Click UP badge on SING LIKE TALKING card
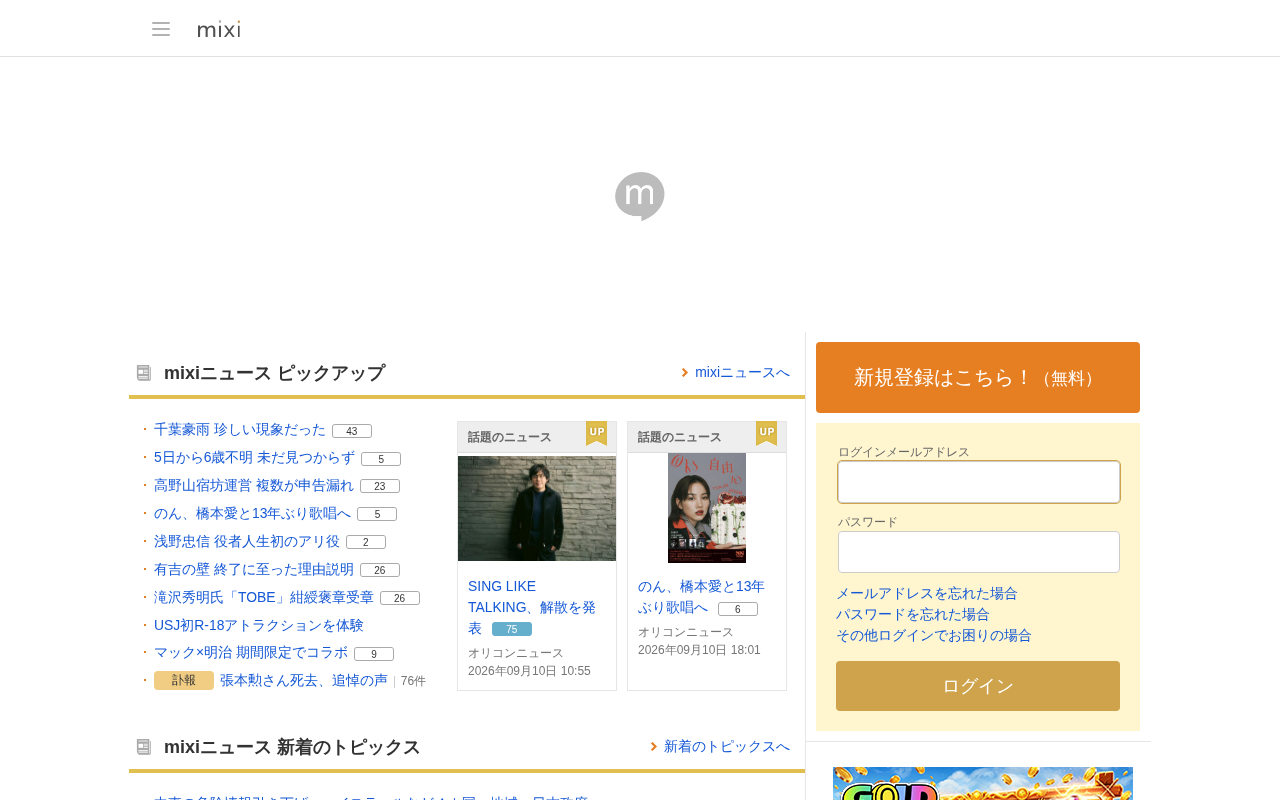This screenshot has height=800, width=1280. tap(596, 433)
